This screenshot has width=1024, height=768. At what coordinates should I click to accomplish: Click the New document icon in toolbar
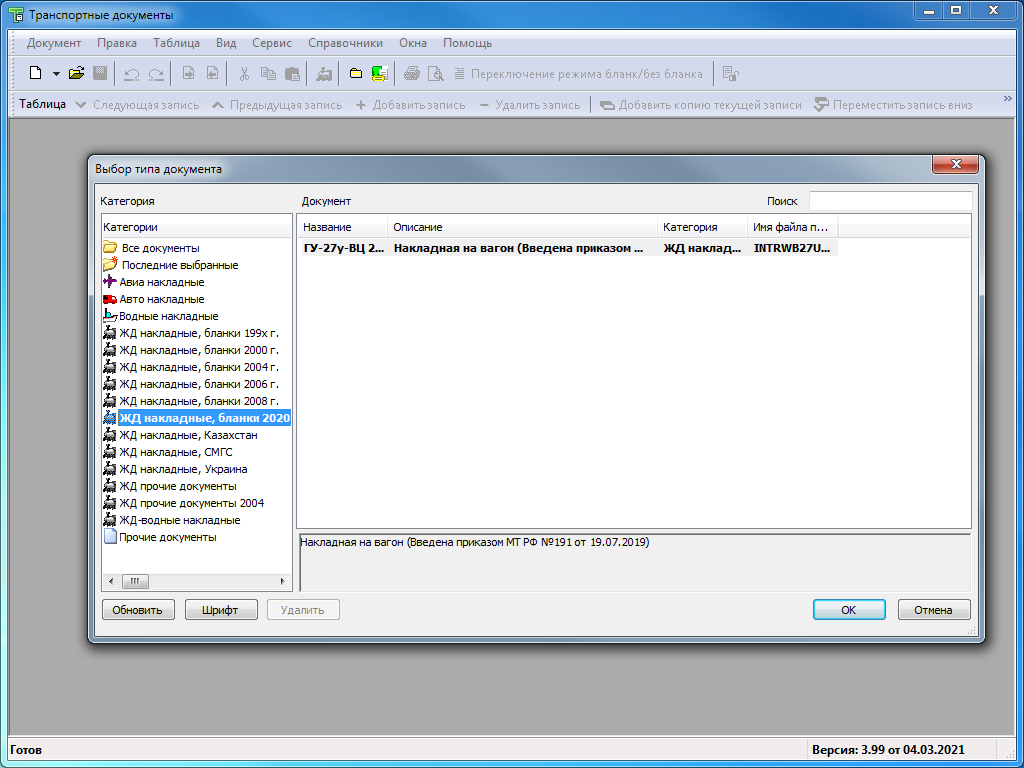(36, 73)
